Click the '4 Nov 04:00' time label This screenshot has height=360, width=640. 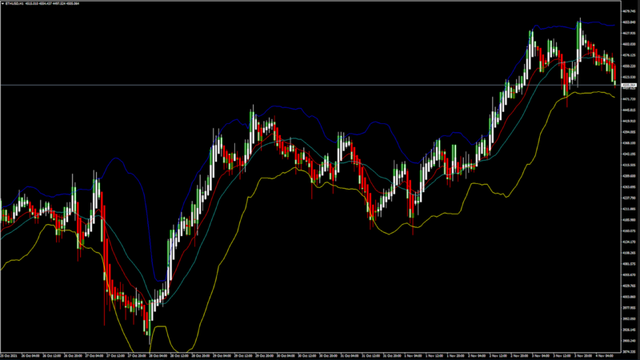coord(604,356)
